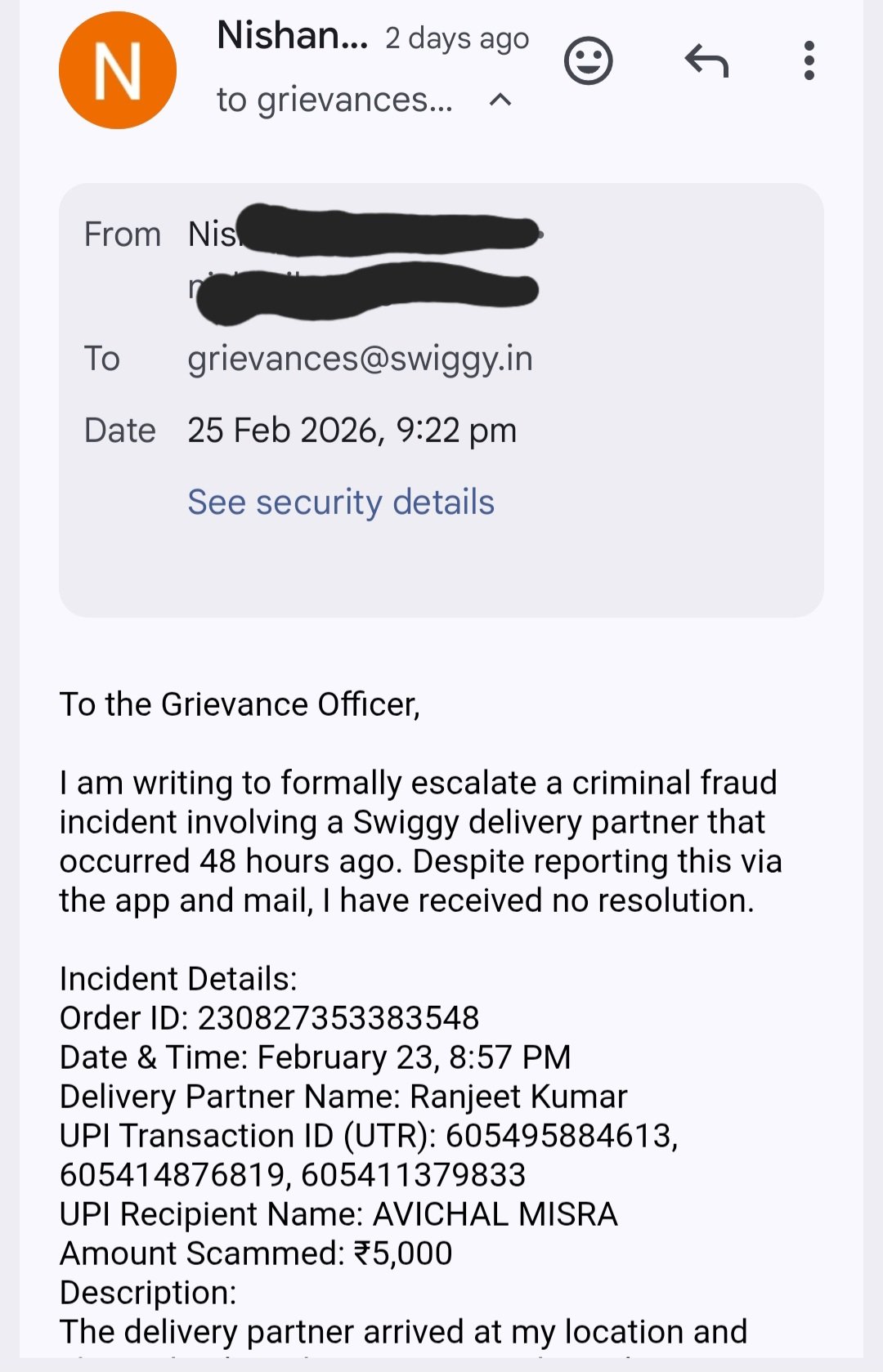883x1372 pixels.
Task: Collapse details with the chevron arrow
Action: click(x=500, y=101)
